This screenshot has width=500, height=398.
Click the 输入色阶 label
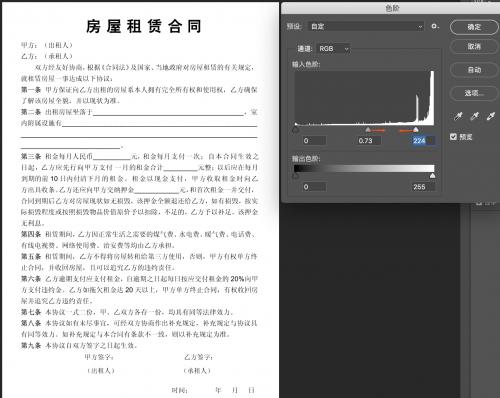tap(306, 64)
